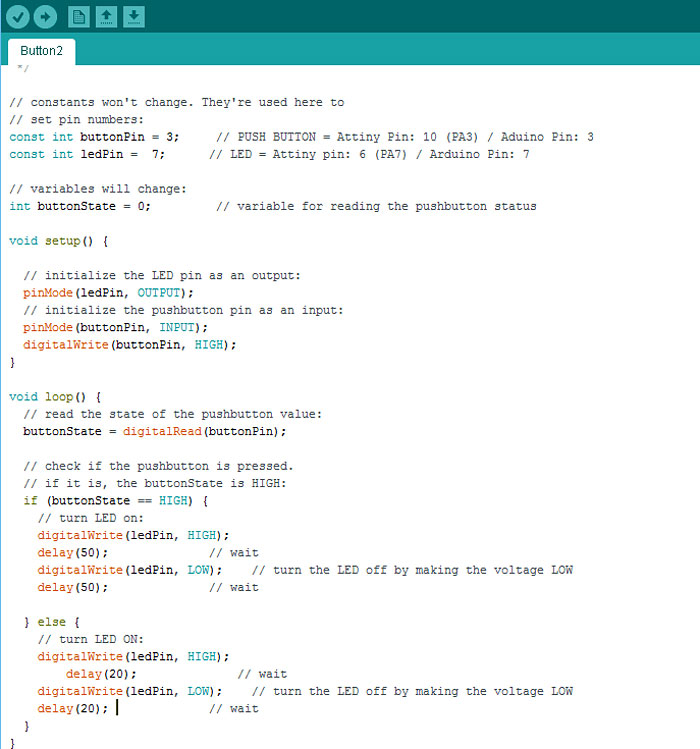This screenshot has width=700, height=749.
Task: Click the '// turn LED on:' comment in if block
Action: pyautogui.click(x=90, y=518)
